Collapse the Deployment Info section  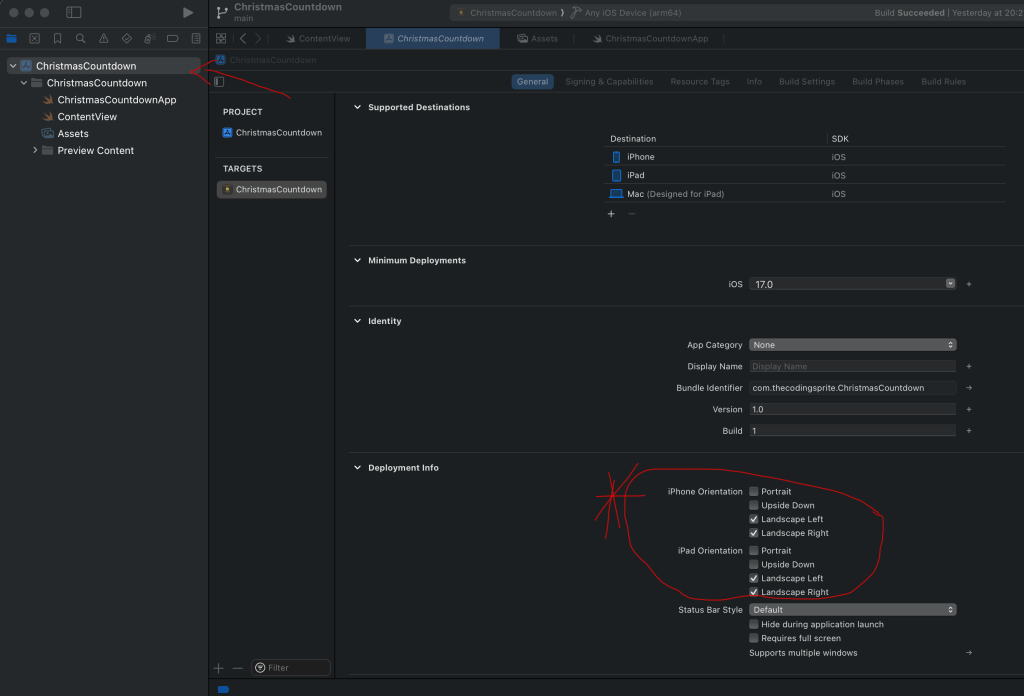tap(358, 468)
